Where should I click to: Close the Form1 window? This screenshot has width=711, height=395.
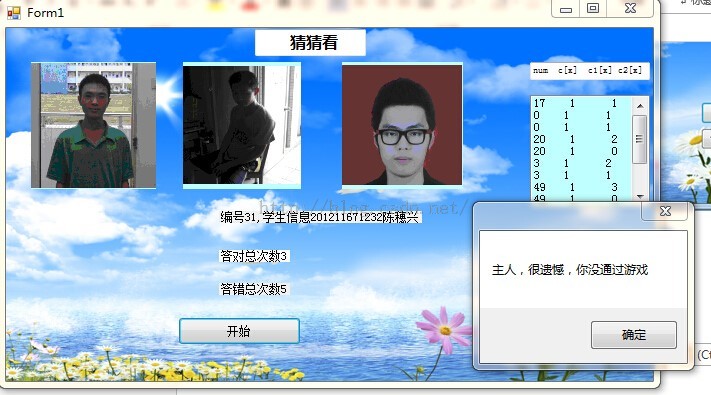(x=630, y=9)
